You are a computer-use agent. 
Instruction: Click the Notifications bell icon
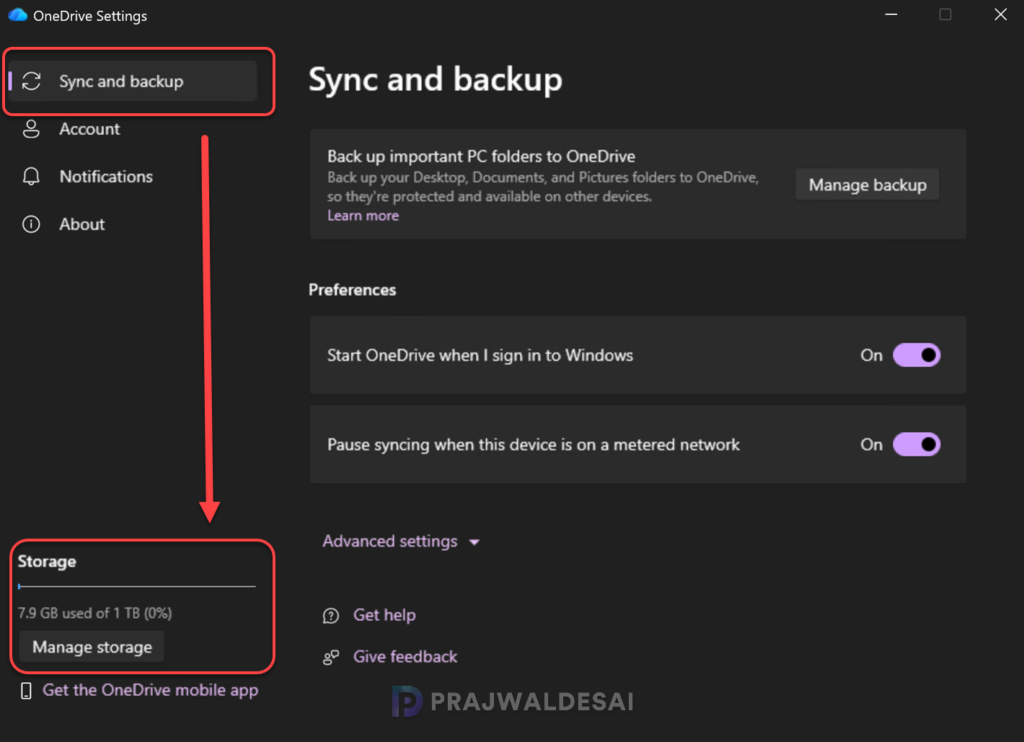pyautogui.click(x=31, y=176)
